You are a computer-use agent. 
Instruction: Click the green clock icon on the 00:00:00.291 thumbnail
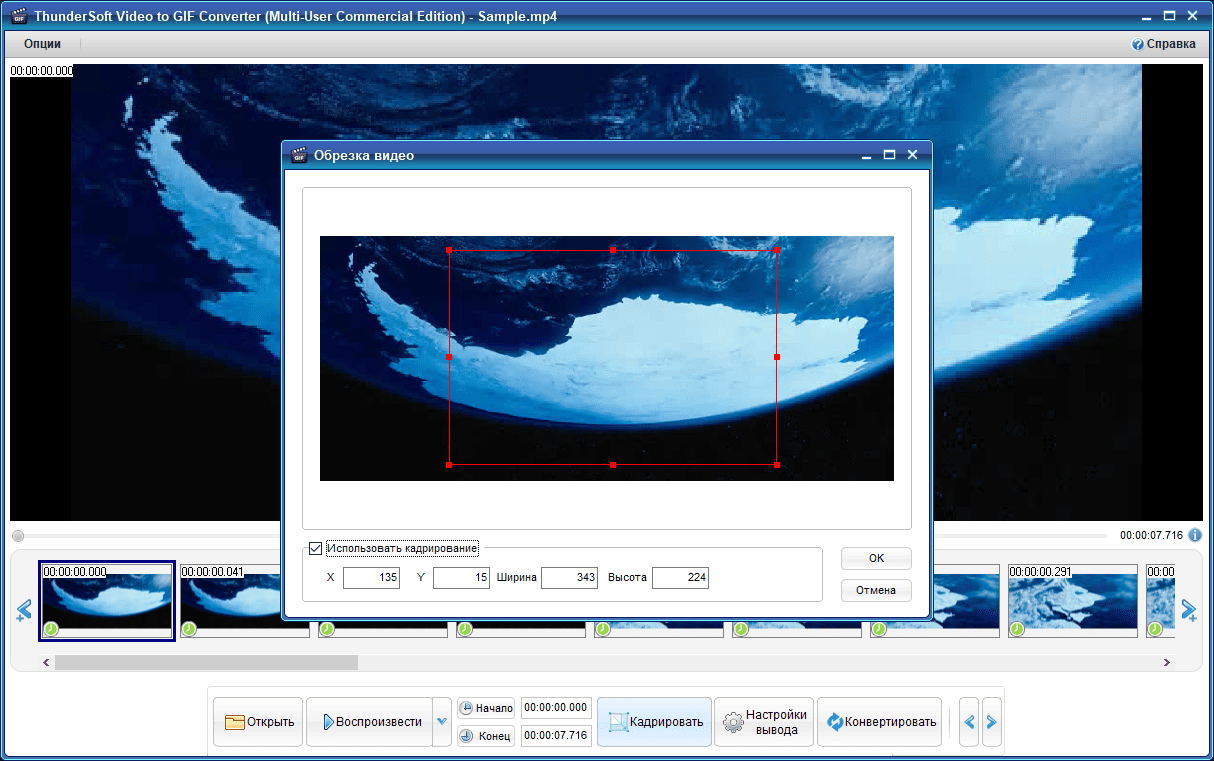(1016, 629)
